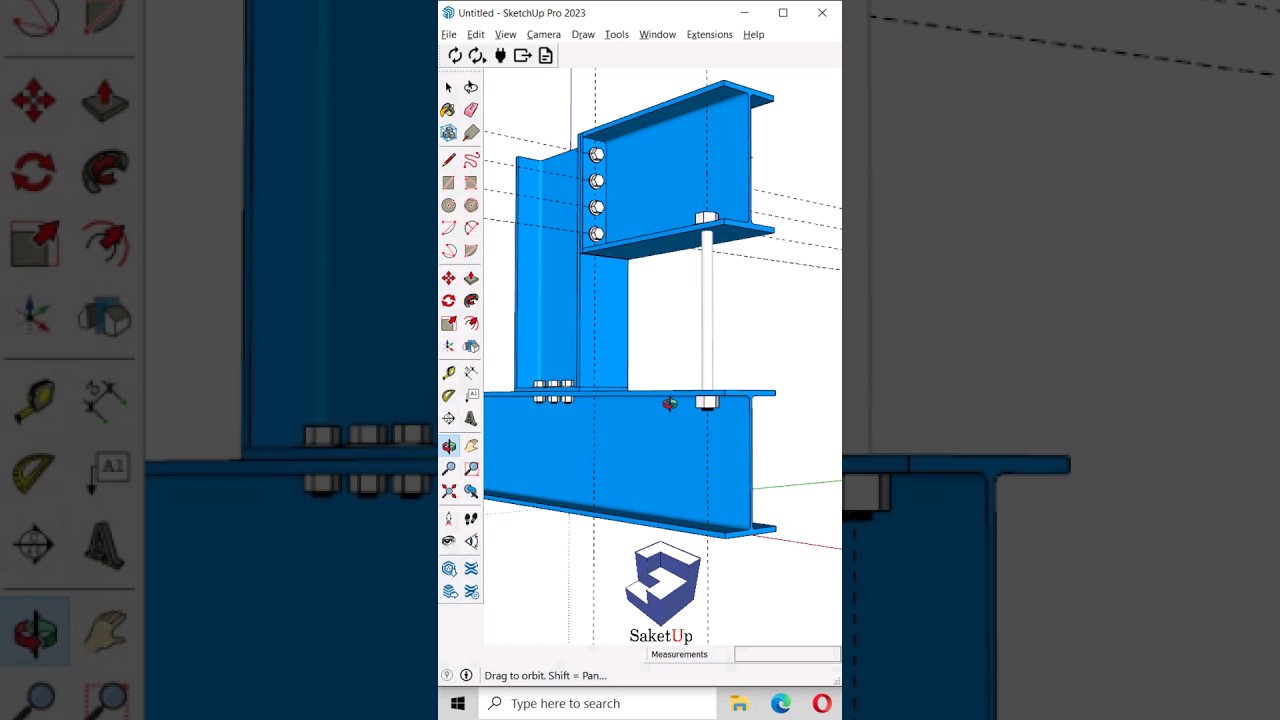Open the Camera menu

544,34
